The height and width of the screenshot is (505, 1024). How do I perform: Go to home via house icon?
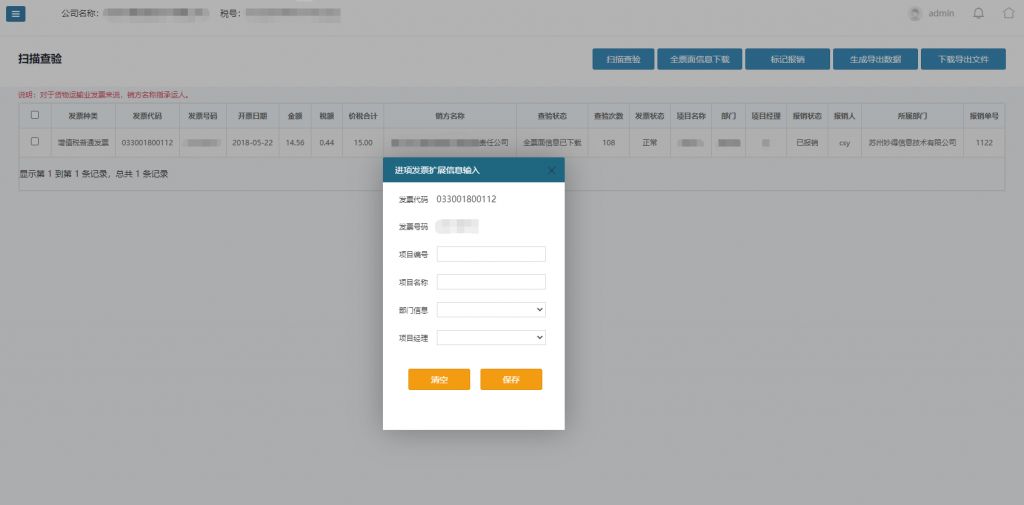[1009, 13]
